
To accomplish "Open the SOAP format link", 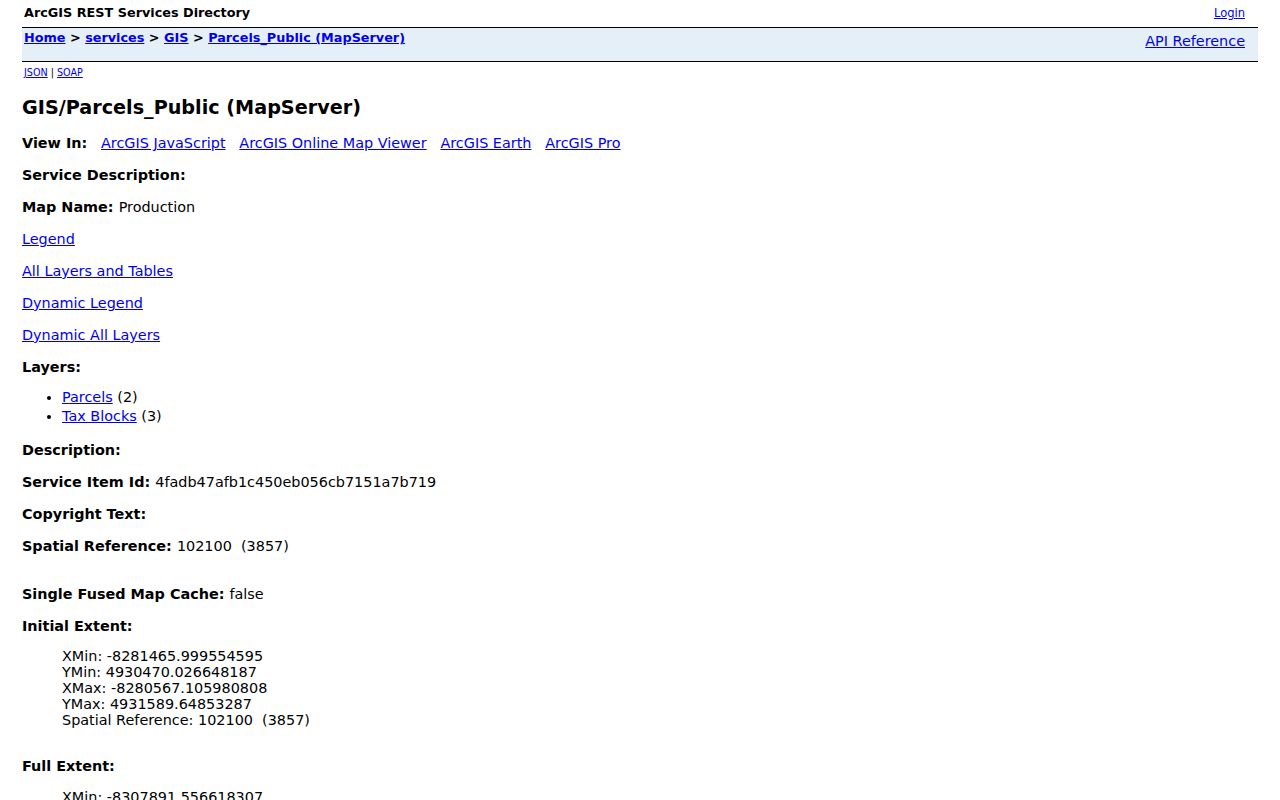I will pos(70,72).
